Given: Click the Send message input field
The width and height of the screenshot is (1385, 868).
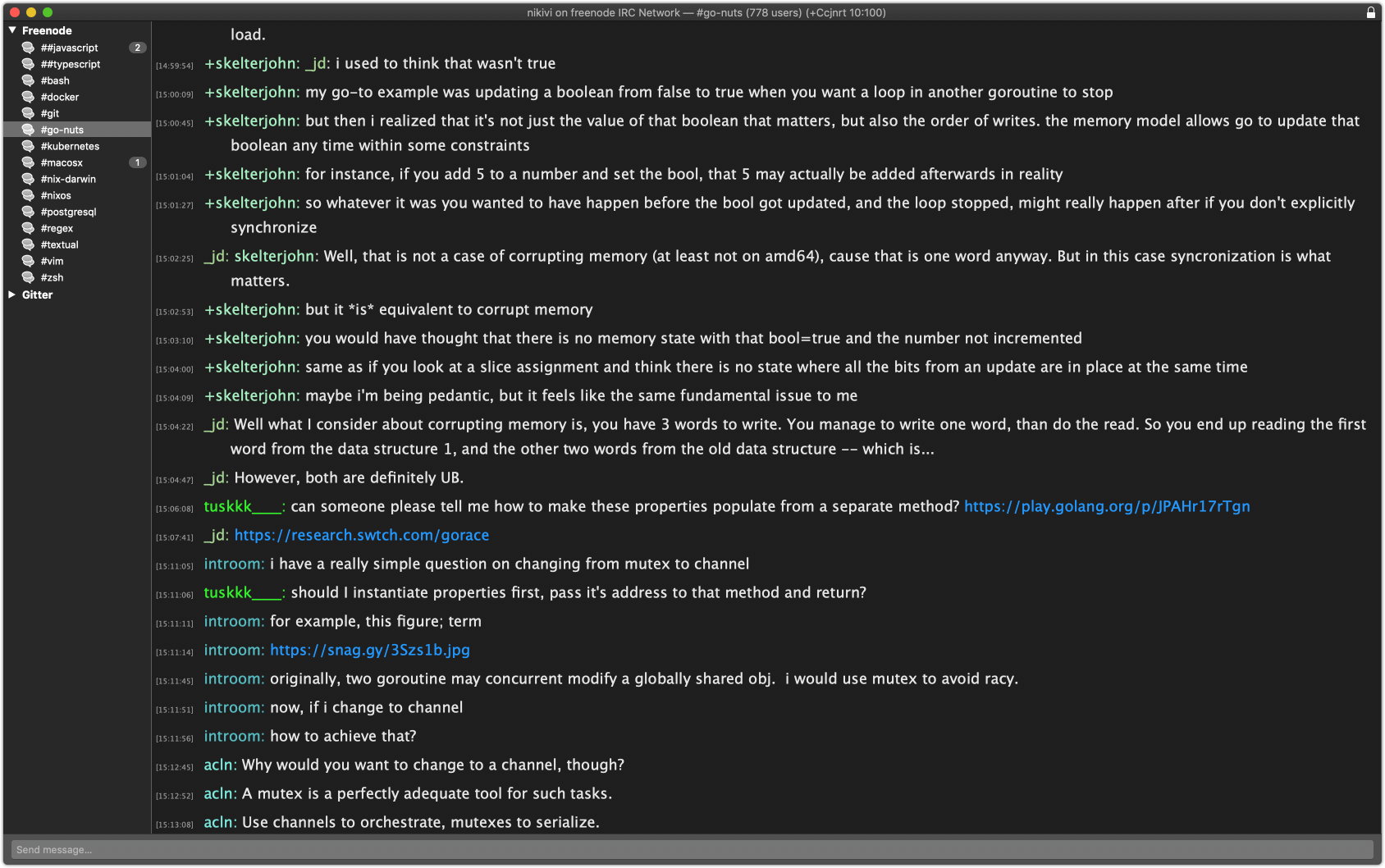Looking at the screenshot, I should tap(692, 849).
